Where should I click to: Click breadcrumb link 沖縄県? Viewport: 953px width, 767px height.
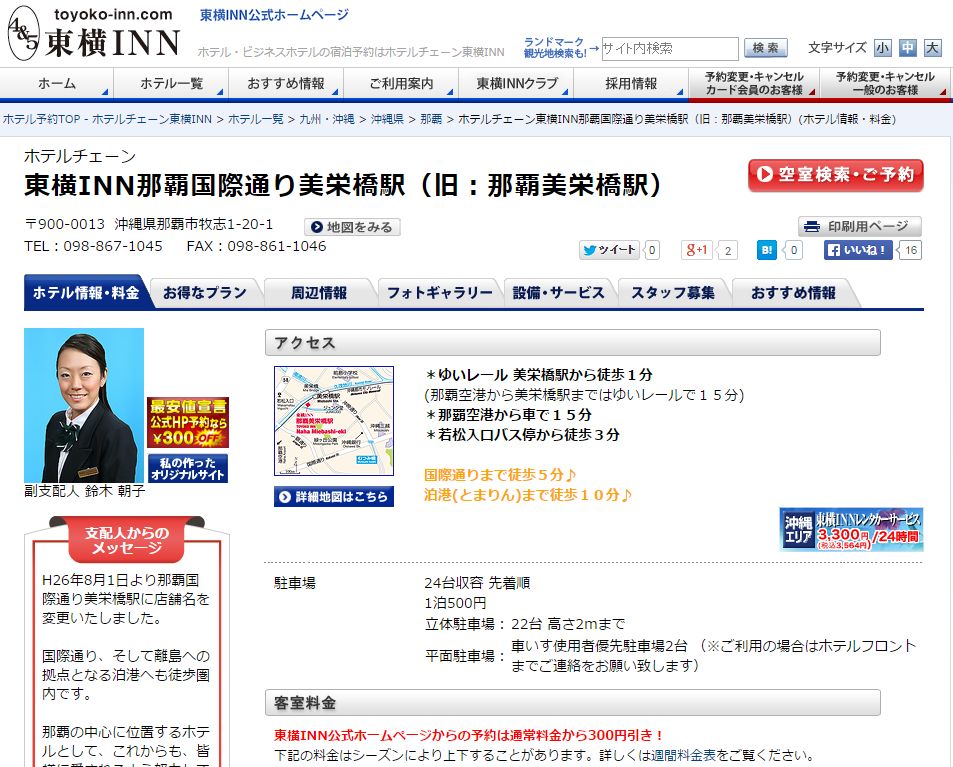[x=387, y=119]
